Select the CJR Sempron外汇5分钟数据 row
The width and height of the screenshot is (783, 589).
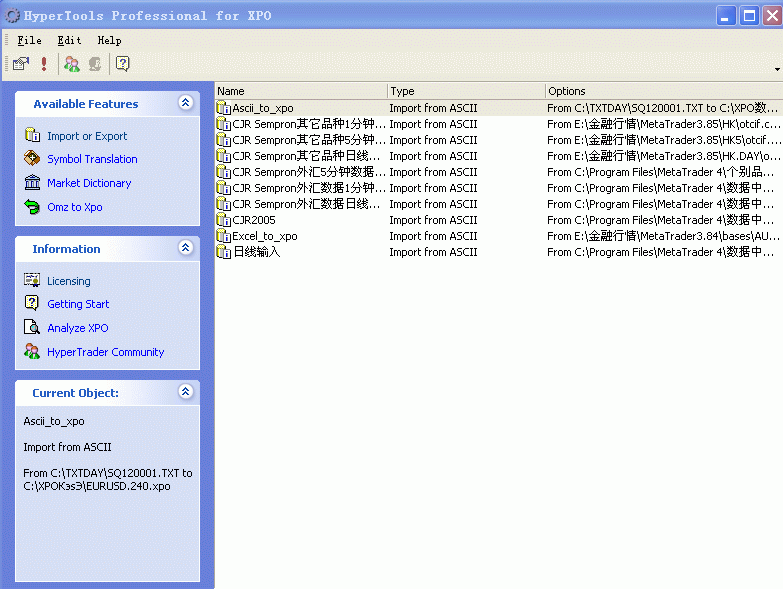[x=499, y=172]
